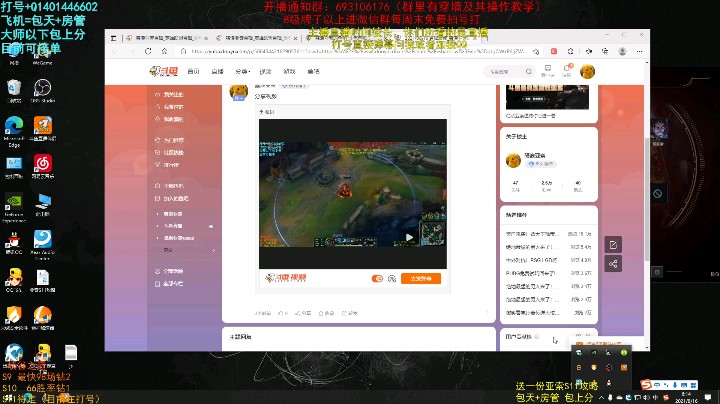Click the browser back arrow

115,51
